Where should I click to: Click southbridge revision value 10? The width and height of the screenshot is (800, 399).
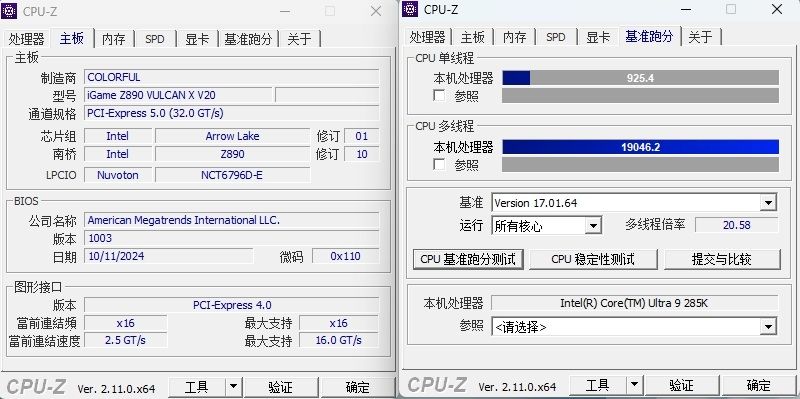click(x=362, y=154)
